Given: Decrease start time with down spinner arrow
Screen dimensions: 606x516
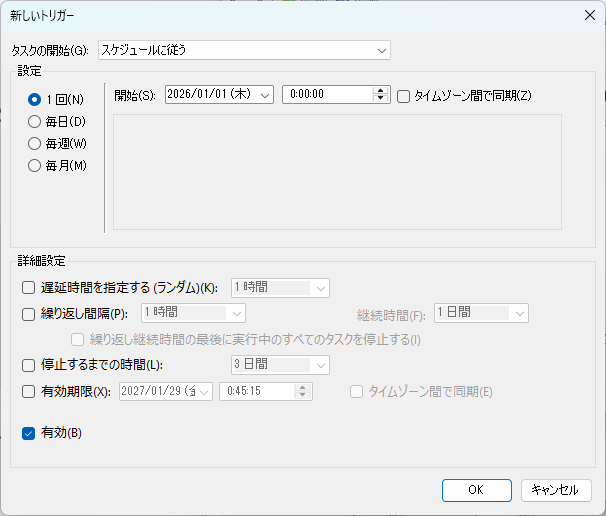Looking at the screenshot, I should click(x=380, y=99).
